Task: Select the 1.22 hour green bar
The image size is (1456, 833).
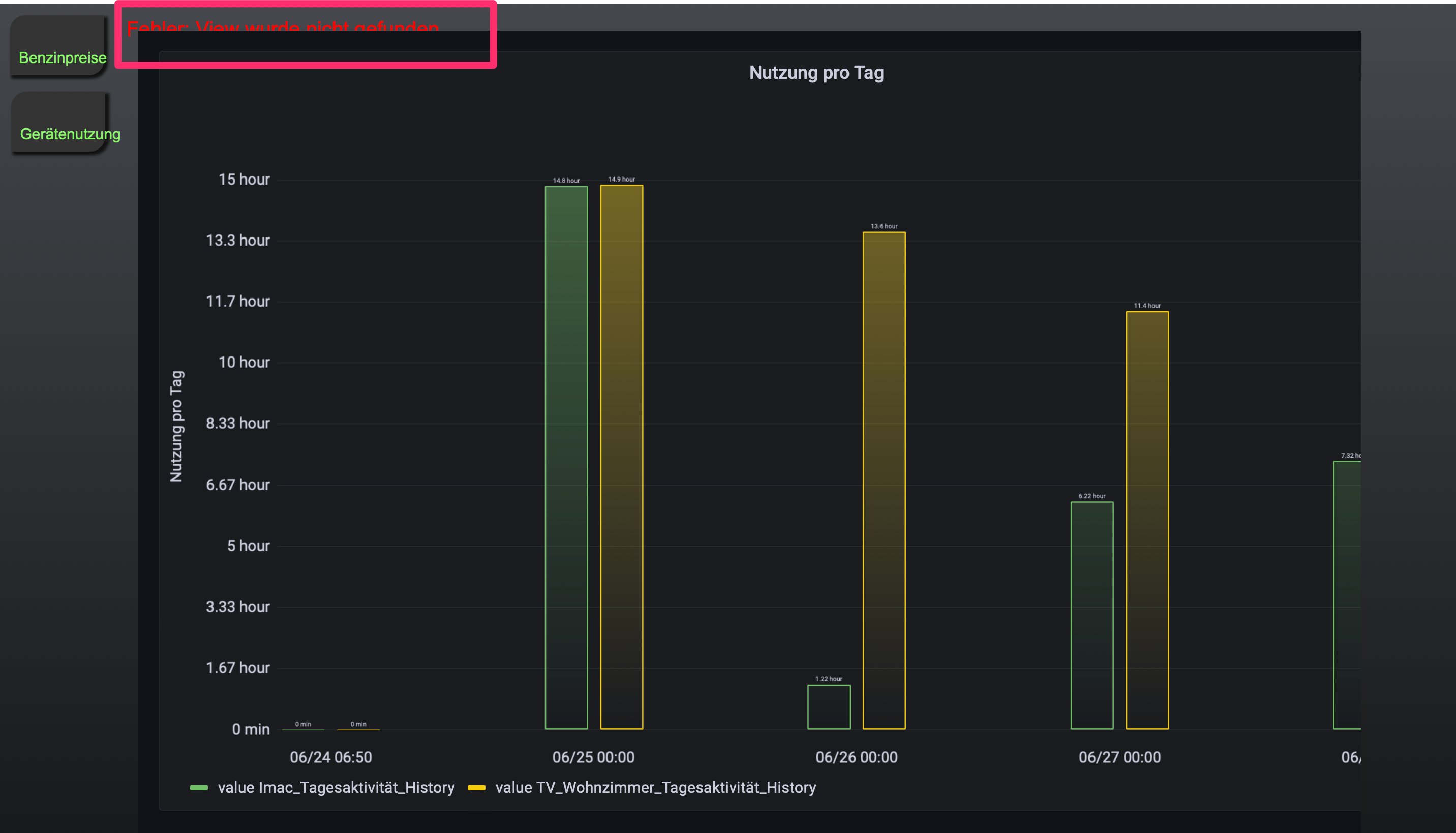Action: 828,707
